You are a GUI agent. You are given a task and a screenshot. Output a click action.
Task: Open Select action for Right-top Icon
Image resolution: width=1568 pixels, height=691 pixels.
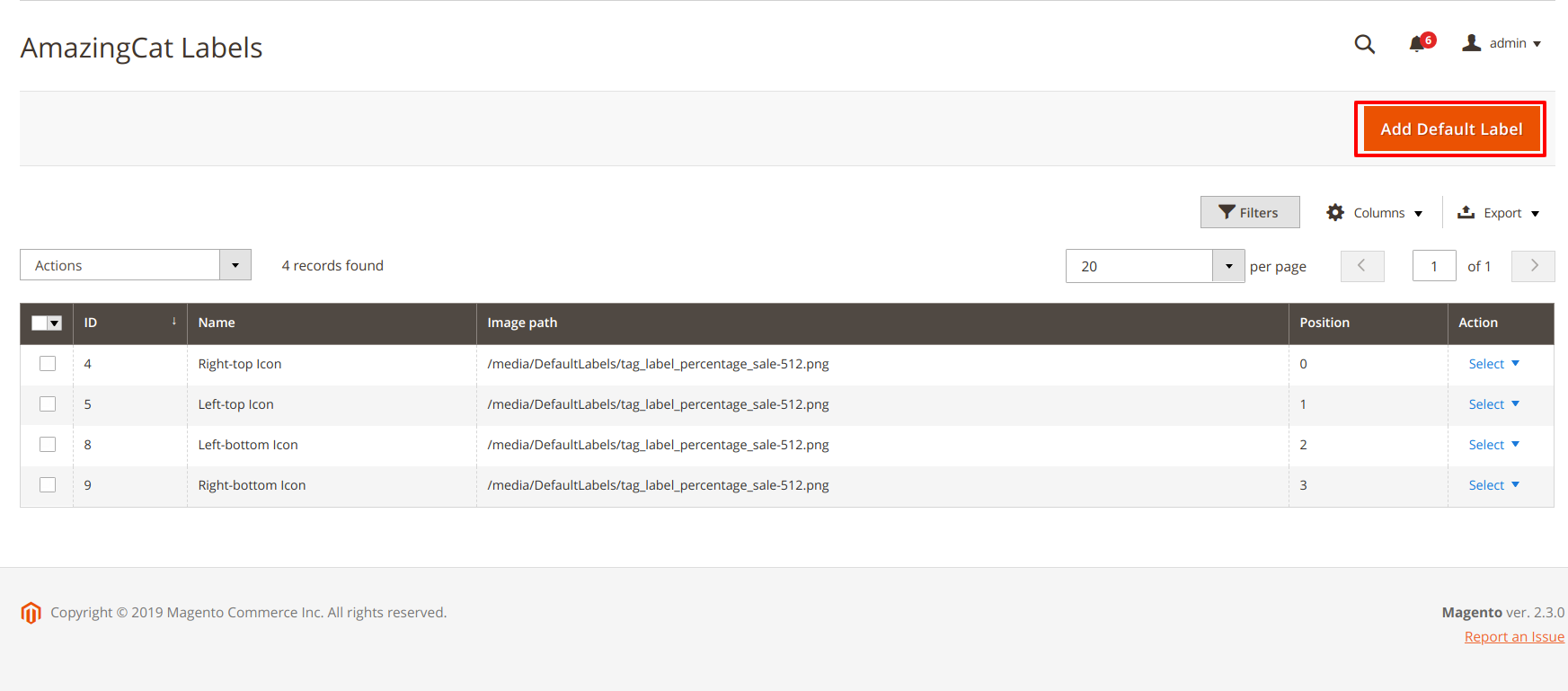[1493, 364]
